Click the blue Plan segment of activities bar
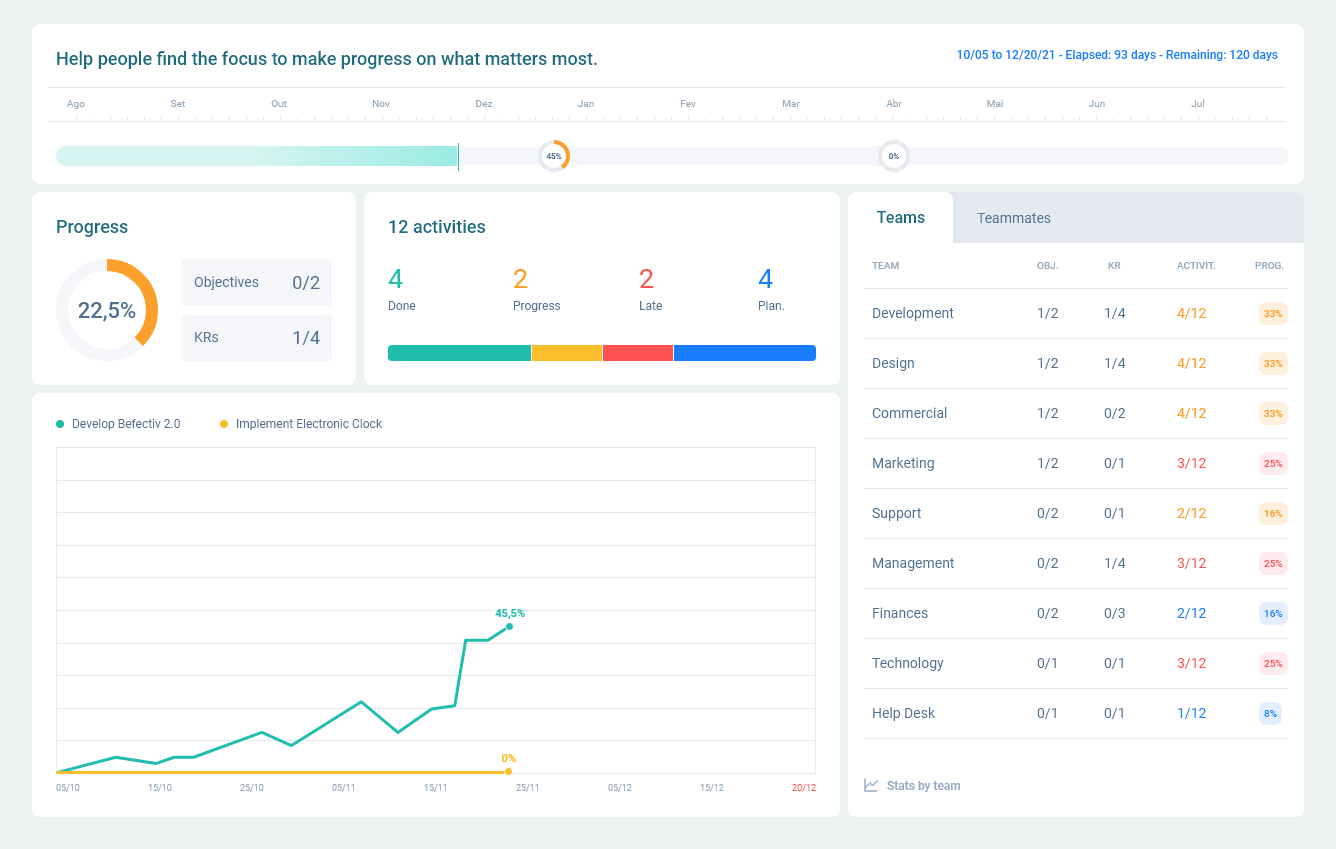This screenshot has width=1336, height=849. (744, 353)
